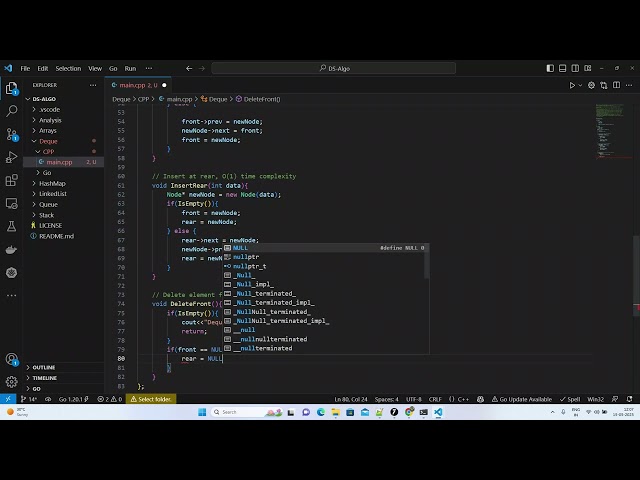640x480 pixels.
Task: Open the Run and Debug view
Action: coord(11,157)
